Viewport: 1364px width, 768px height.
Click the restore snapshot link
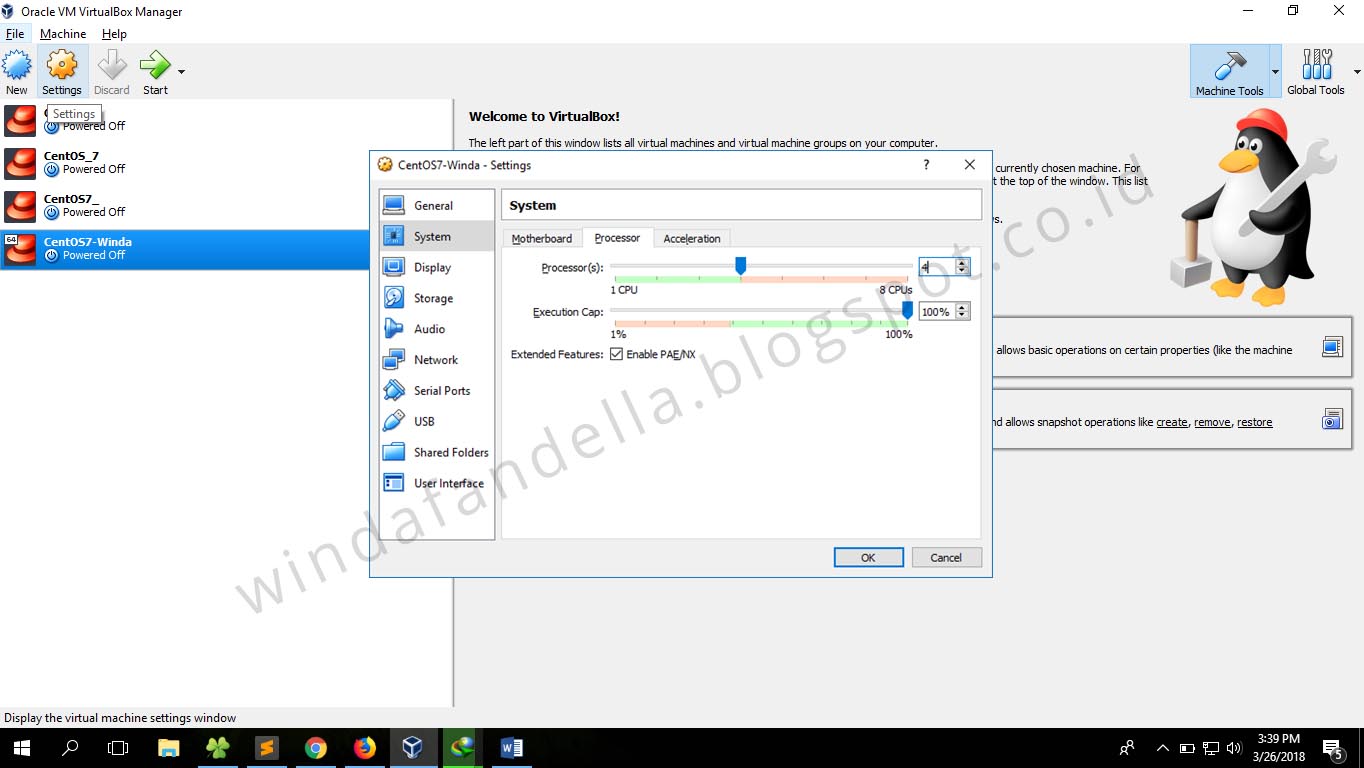(1255, 423)
